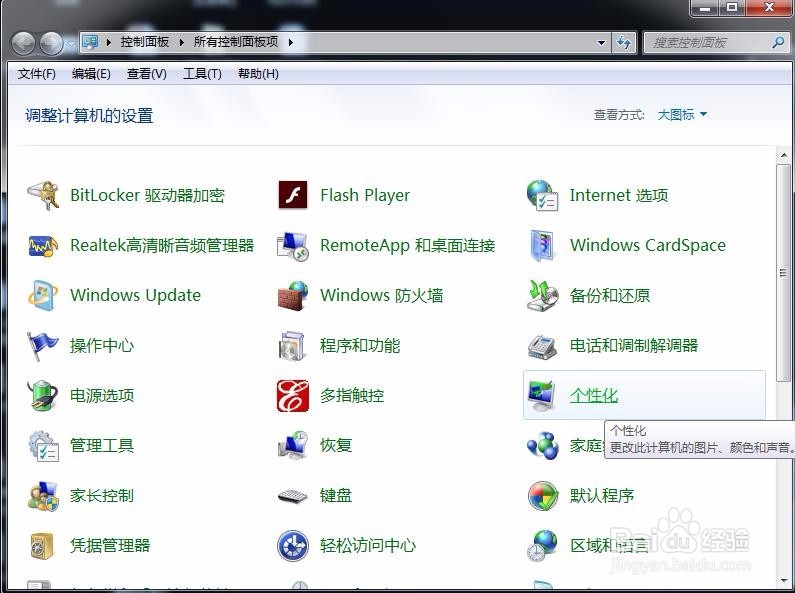This screenshot has width=795, height=593.
Task: Click the 凭据管理器 safe icon
Action: (x=42, y=546)
